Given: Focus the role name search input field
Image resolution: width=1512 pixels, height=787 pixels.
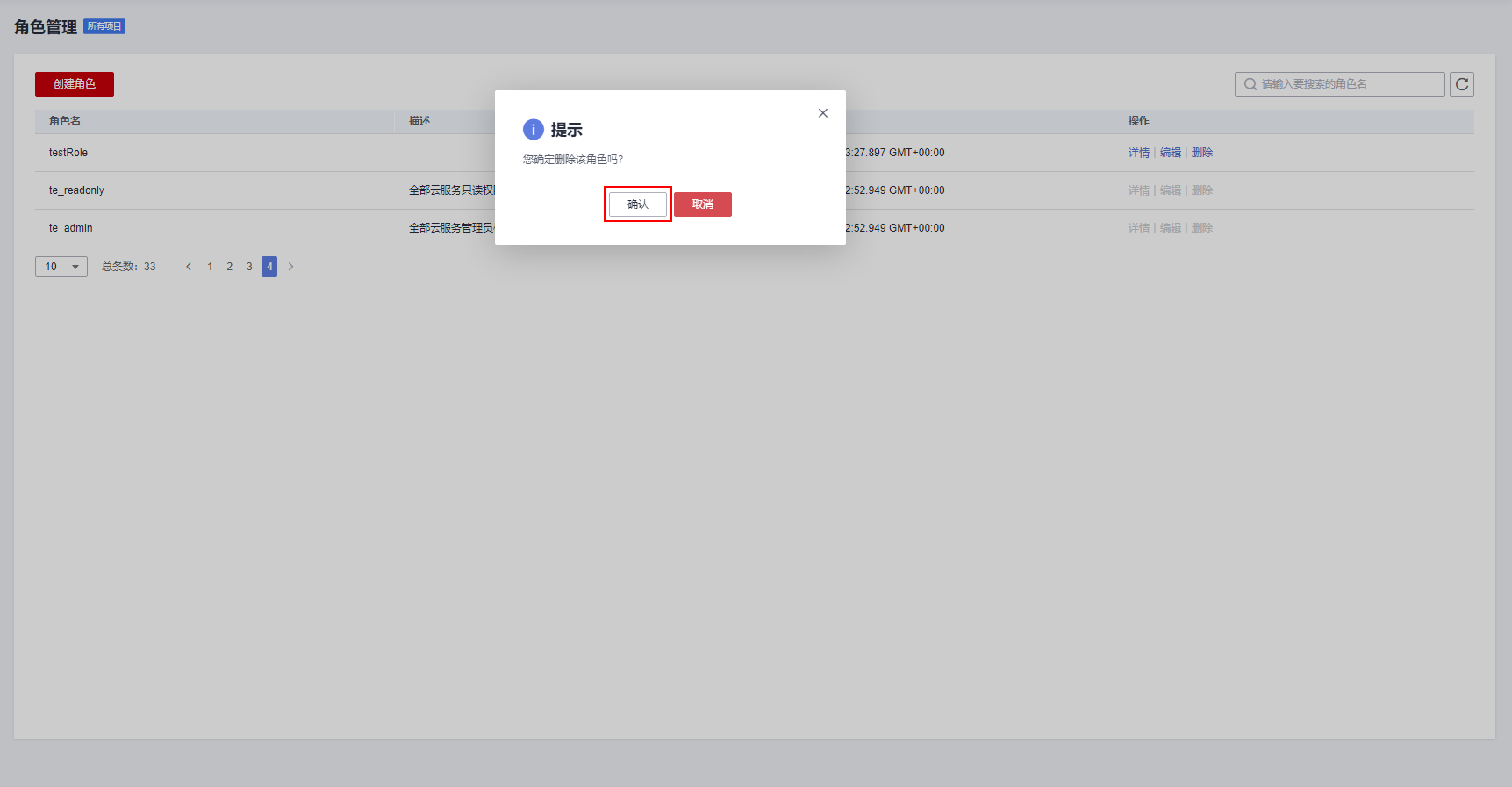Looking at the screenshot, I should click(1340, 84).
